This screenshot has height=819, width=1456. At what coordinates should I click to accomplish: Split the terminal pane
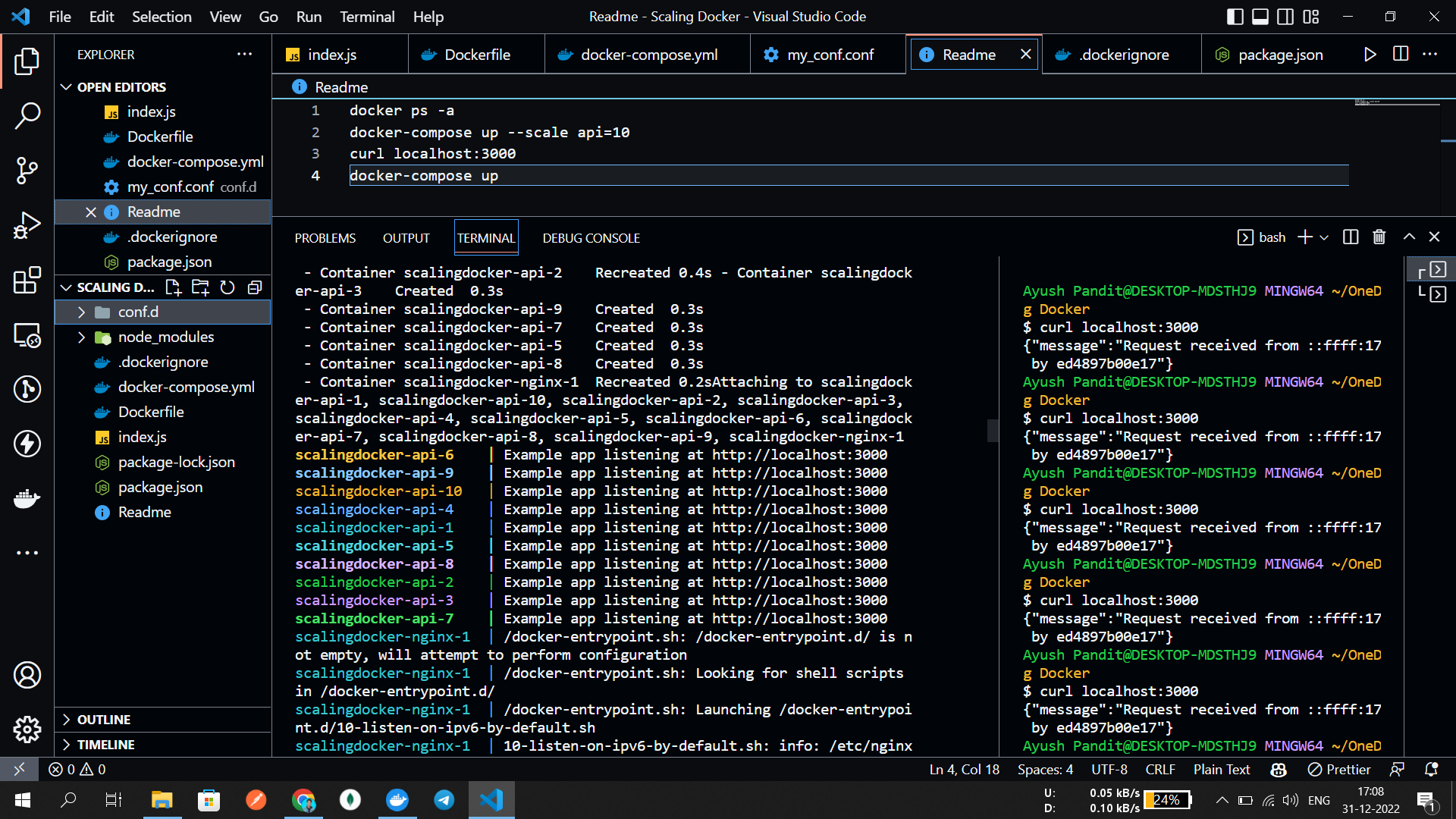coord(1351,237)
